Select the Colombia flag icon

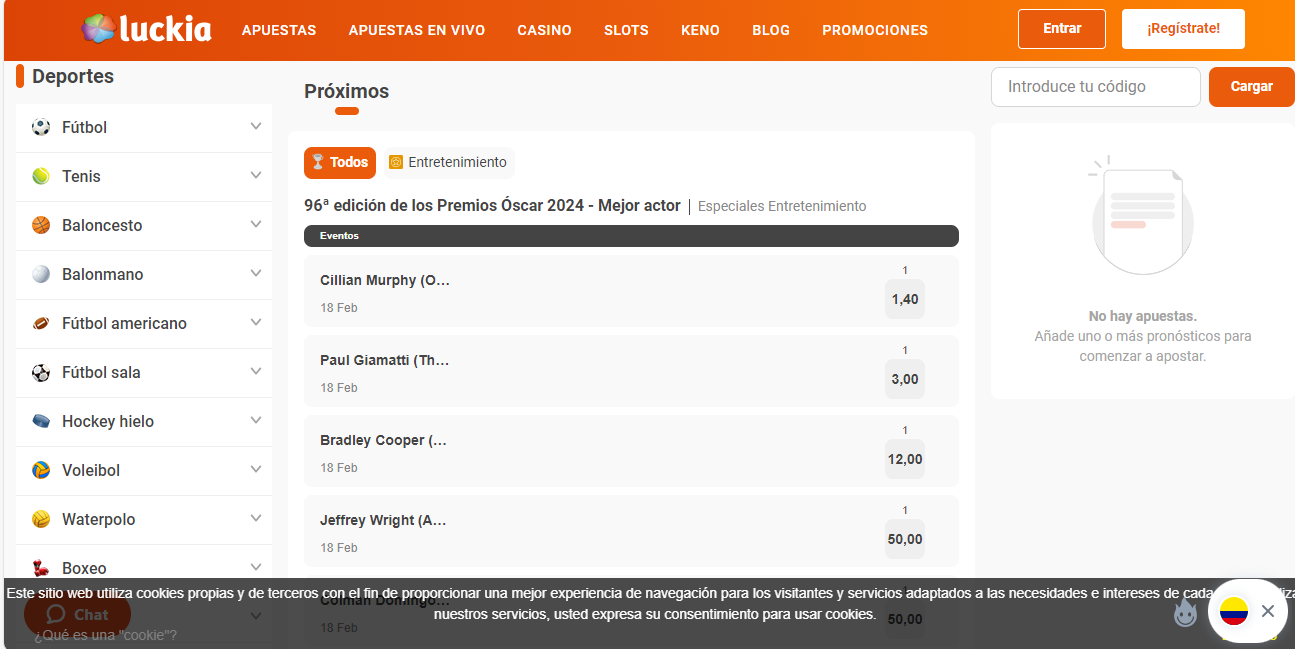1234,611
